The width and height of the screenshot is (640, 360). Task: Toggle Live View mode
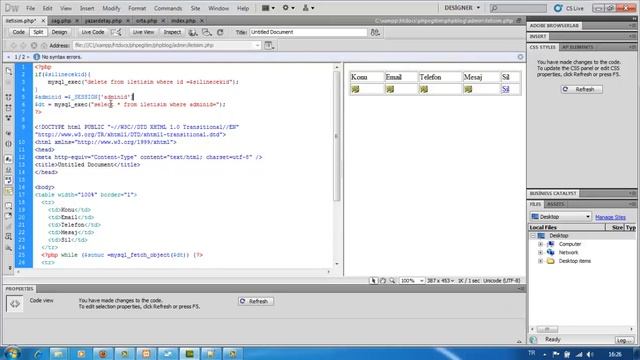143,32
